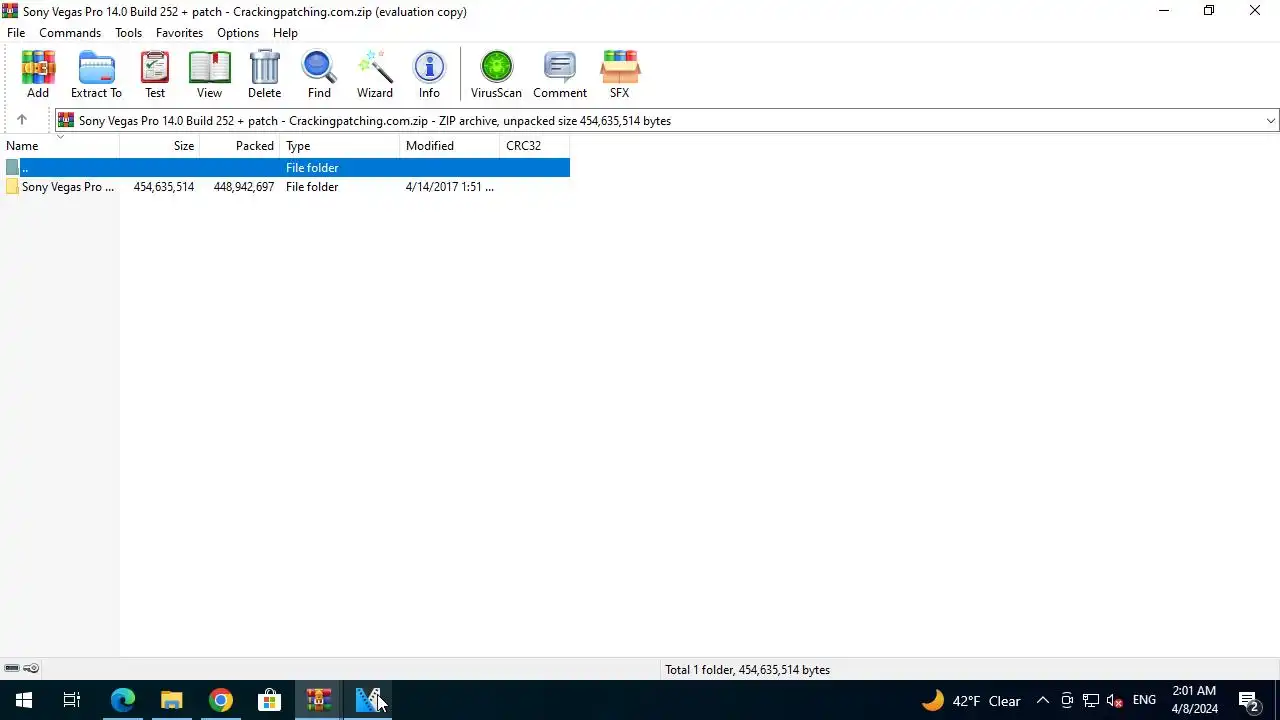
Task: Click the Test archive toolbar icon
Action: point(155,74)
